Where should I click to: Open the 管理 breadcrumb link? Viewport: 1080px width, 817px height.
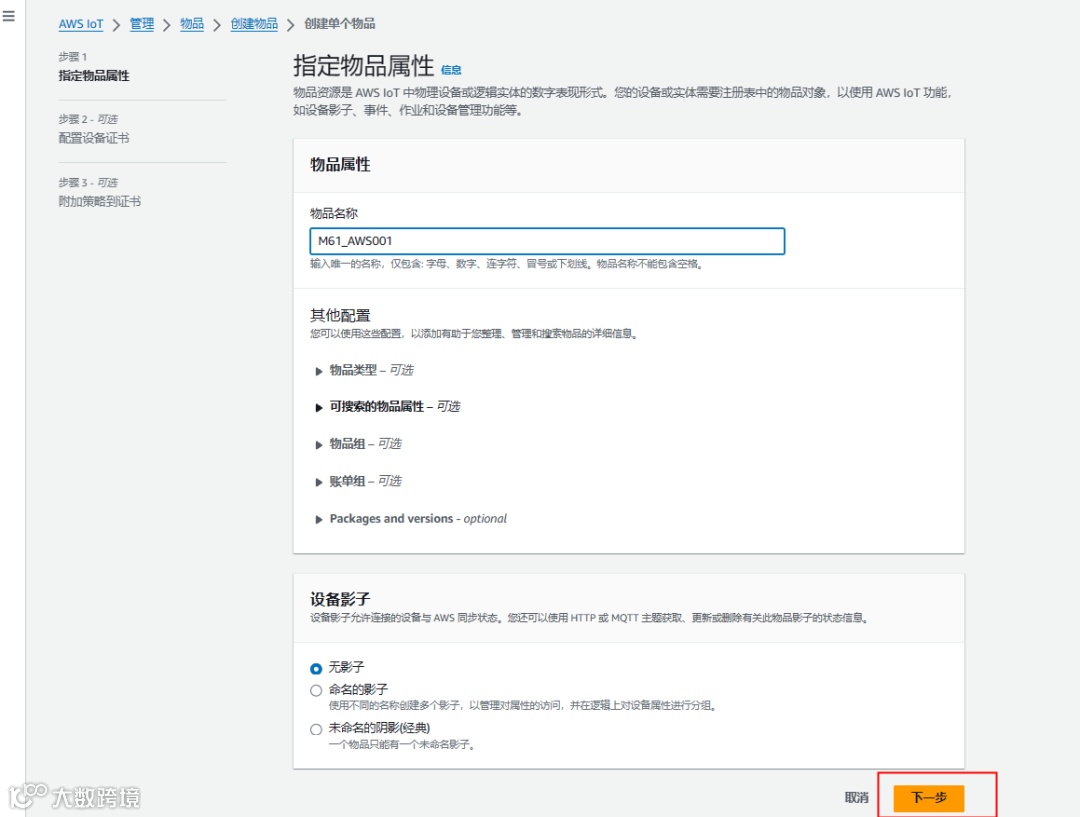(142, 24)
